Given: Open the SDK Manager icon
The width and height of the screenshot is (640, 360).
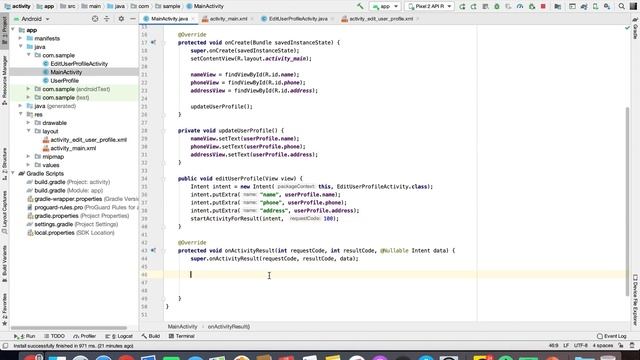Looking at the screenshot, I should tap(607, 7).
